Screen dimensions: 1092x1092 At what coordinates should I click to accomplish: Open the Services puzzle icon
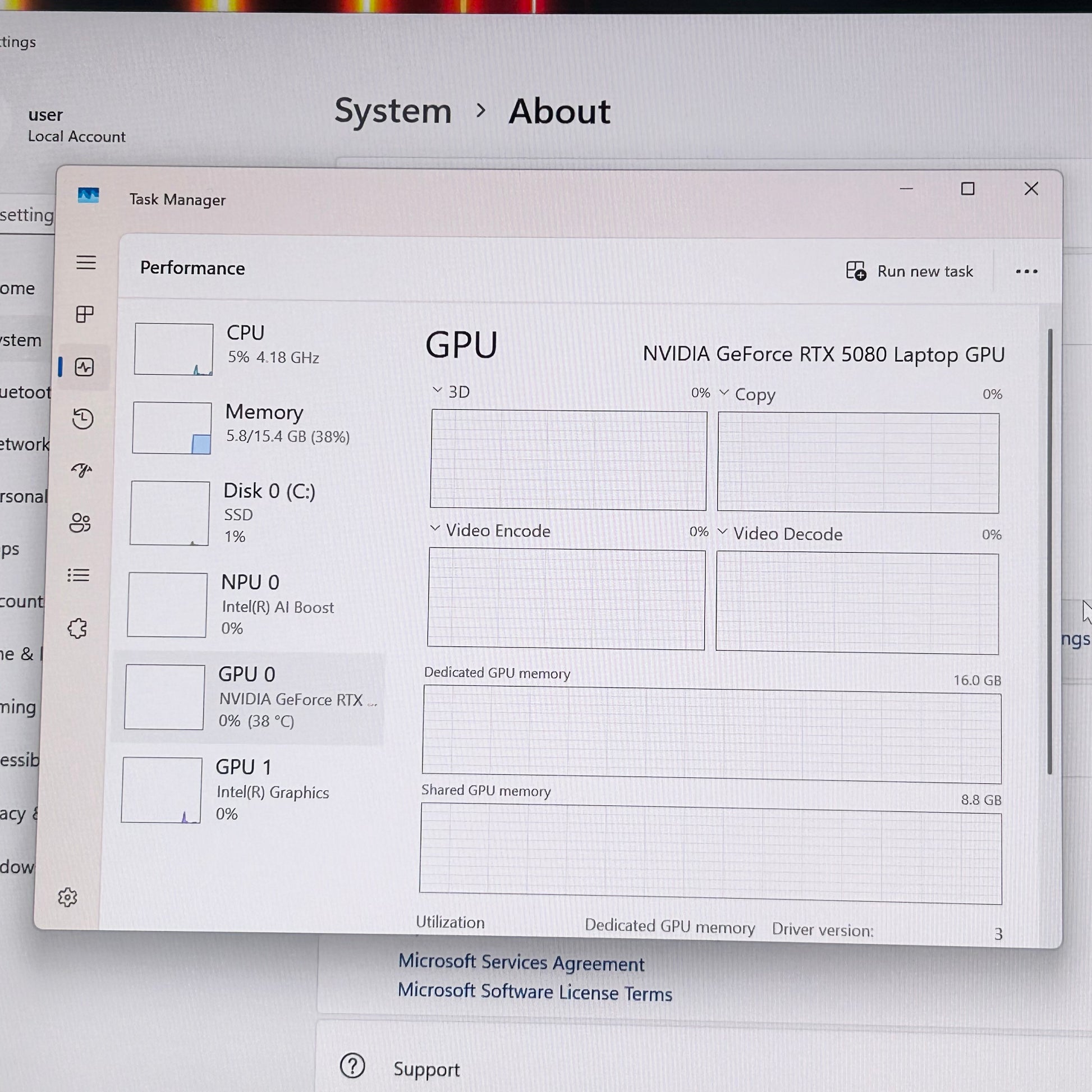click(x=77, y=628)
